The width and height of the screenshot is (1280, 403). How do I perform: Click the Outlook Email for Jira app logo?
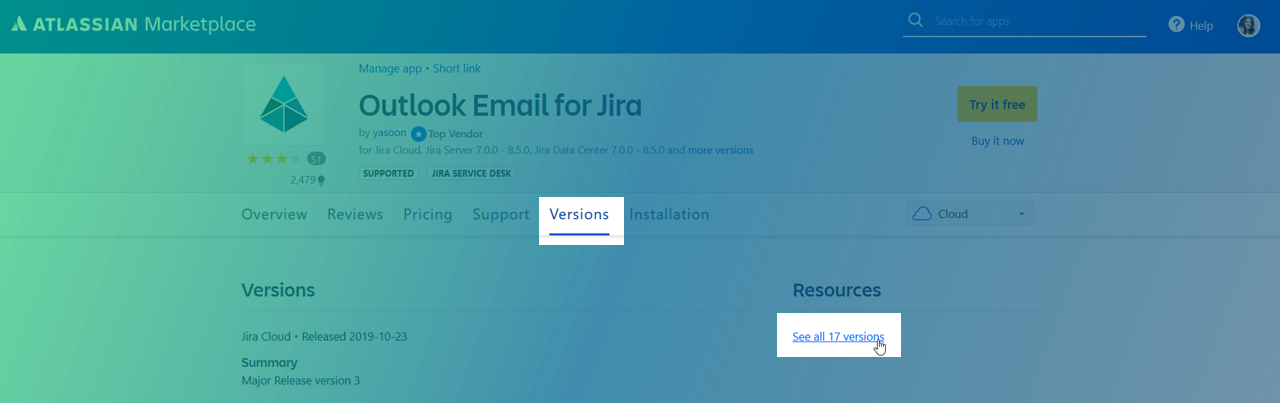click(x=283, y=104)
